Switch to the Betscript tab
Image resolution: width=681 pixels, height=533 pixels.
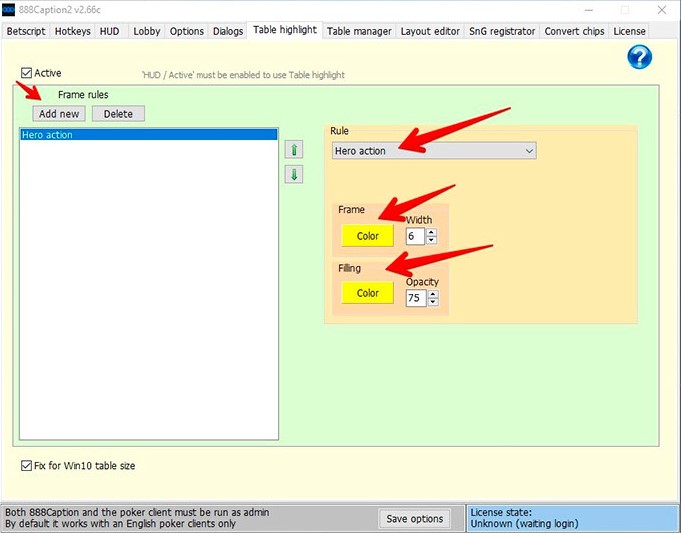pyautogui.click(x=26, y=31)
